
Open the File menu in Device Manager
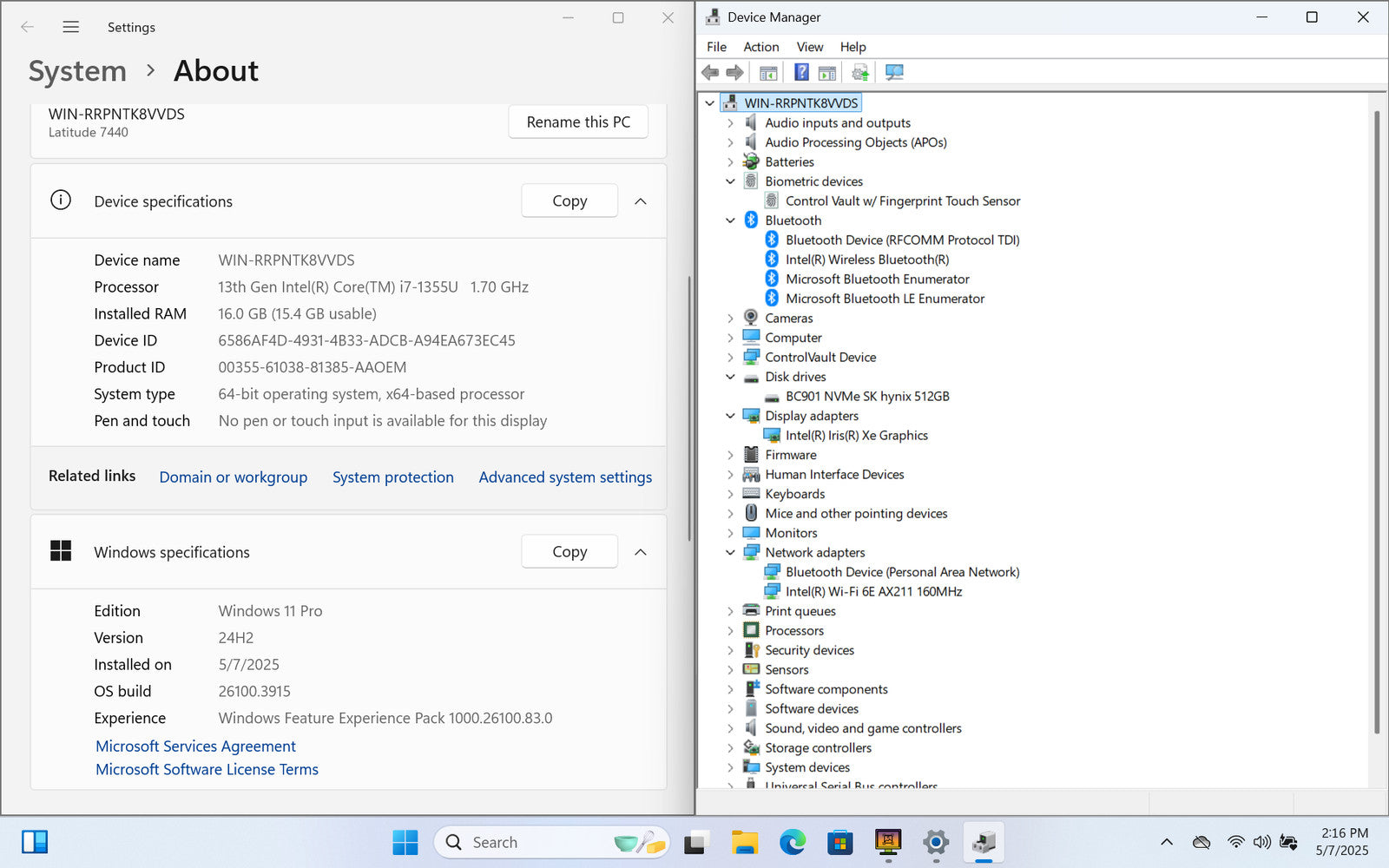[716, 47]
